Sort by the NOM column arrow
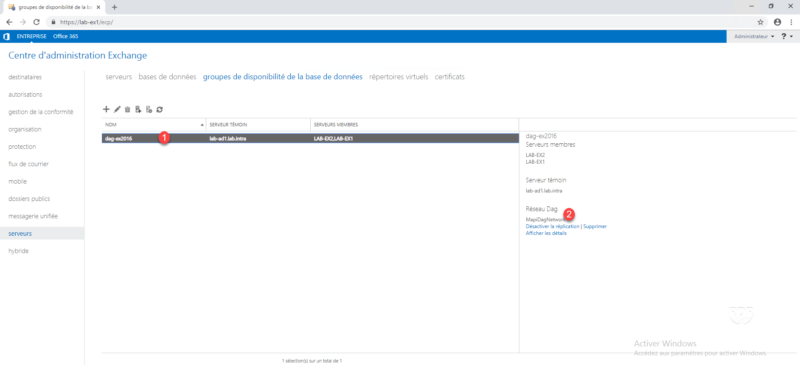 tap(203, 125)
